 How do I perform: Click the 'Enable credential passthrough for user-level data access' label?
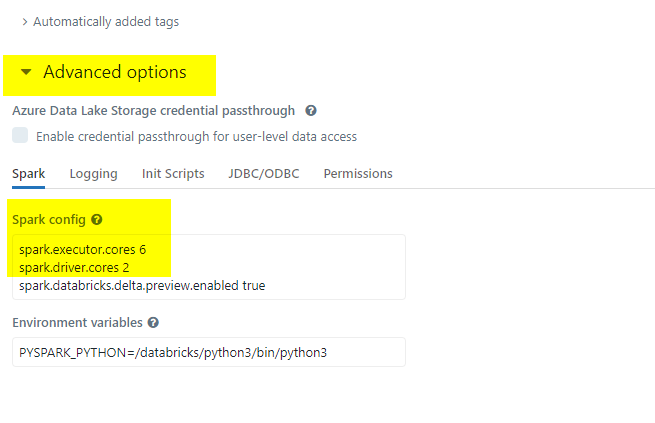pyautogui.click(x=196, y=137)
